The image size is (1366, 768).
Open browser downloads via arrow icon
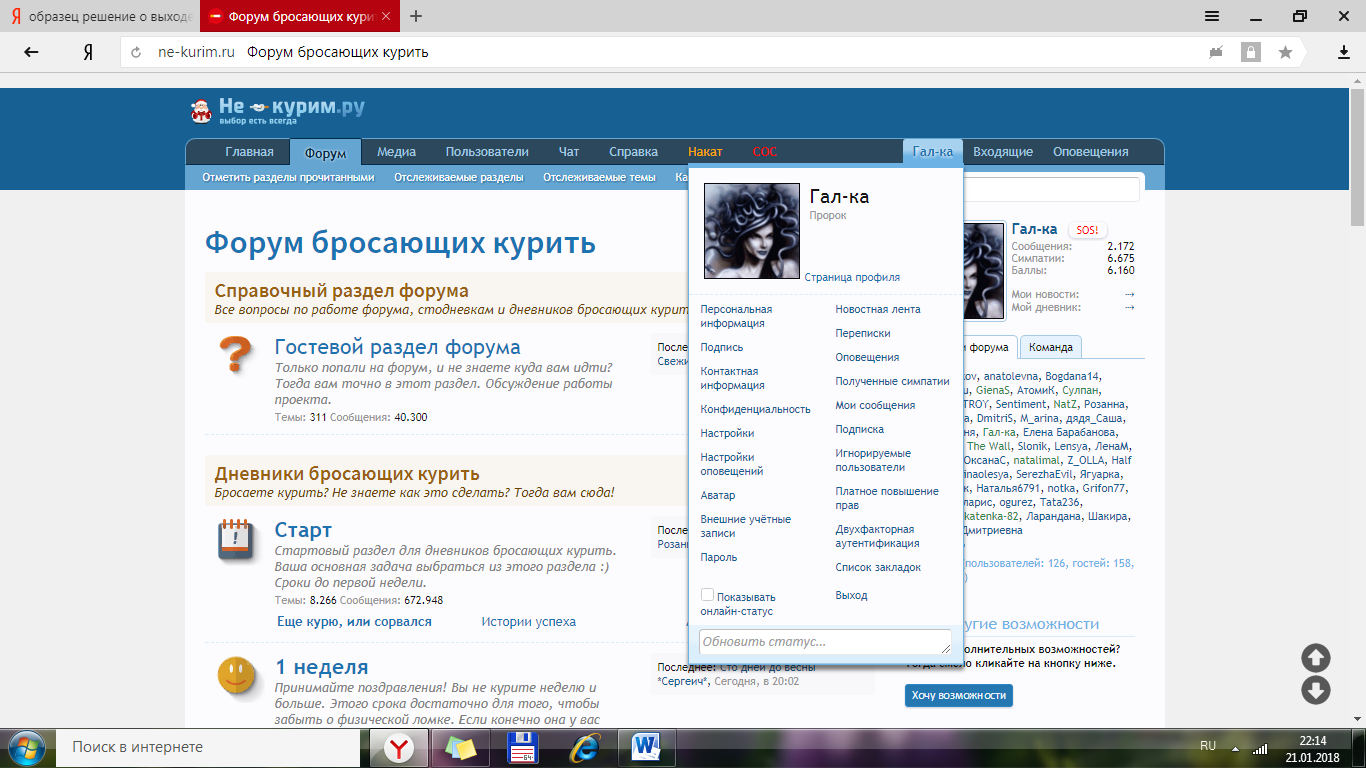pos(1344,52)
